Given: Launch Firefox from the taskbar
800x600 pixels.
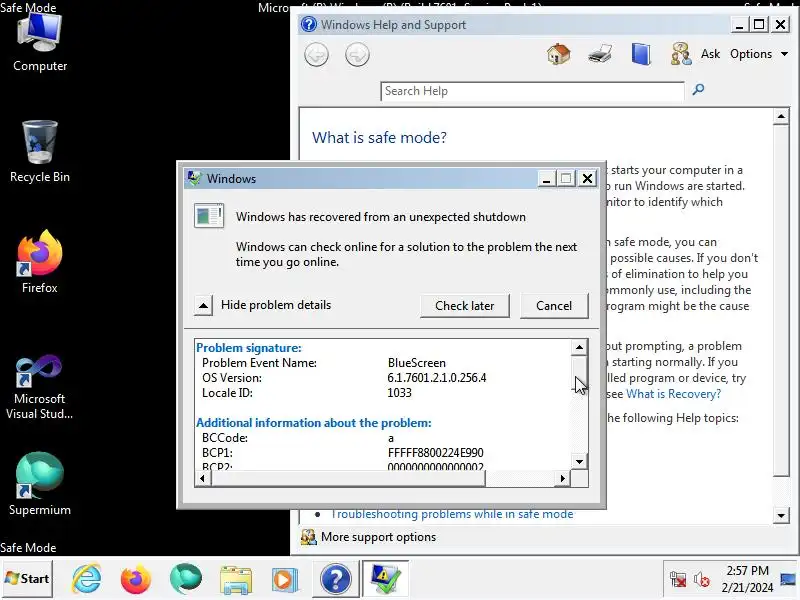Looking at the screenshot, I should click(136, 579).
